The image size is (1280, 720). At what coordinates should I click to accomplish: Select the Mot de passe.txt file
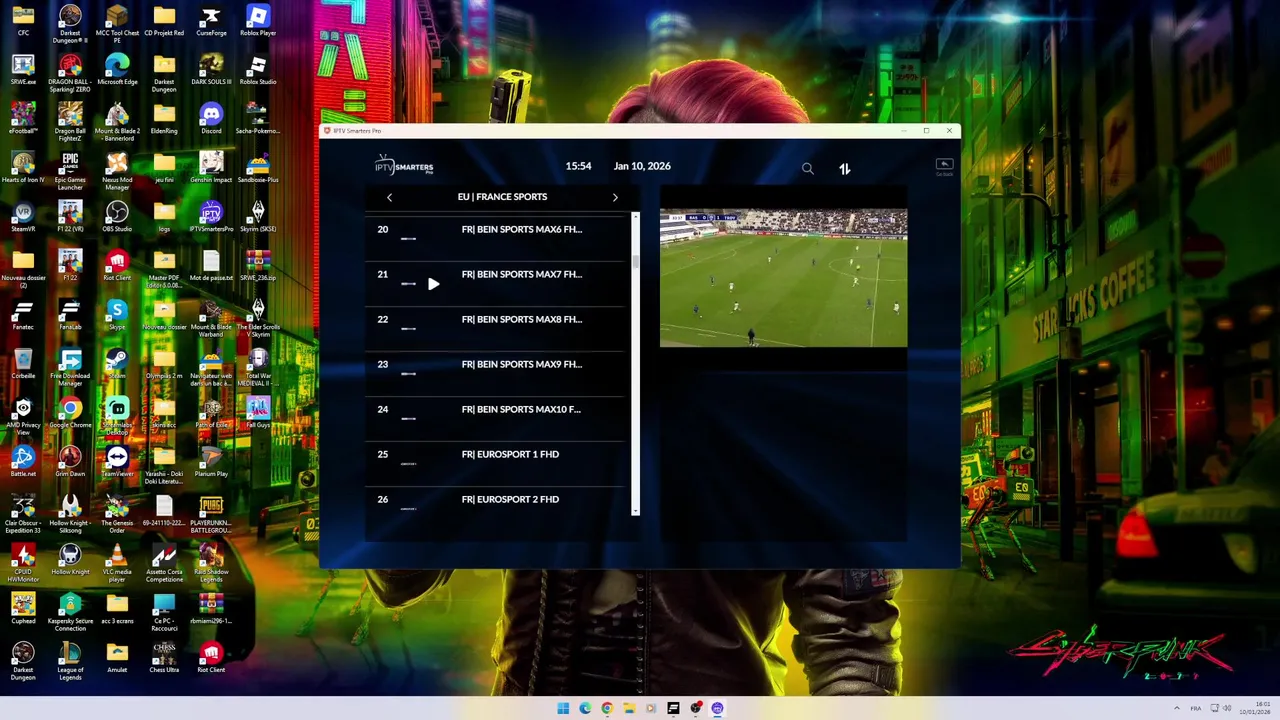[x=211, y=266]
